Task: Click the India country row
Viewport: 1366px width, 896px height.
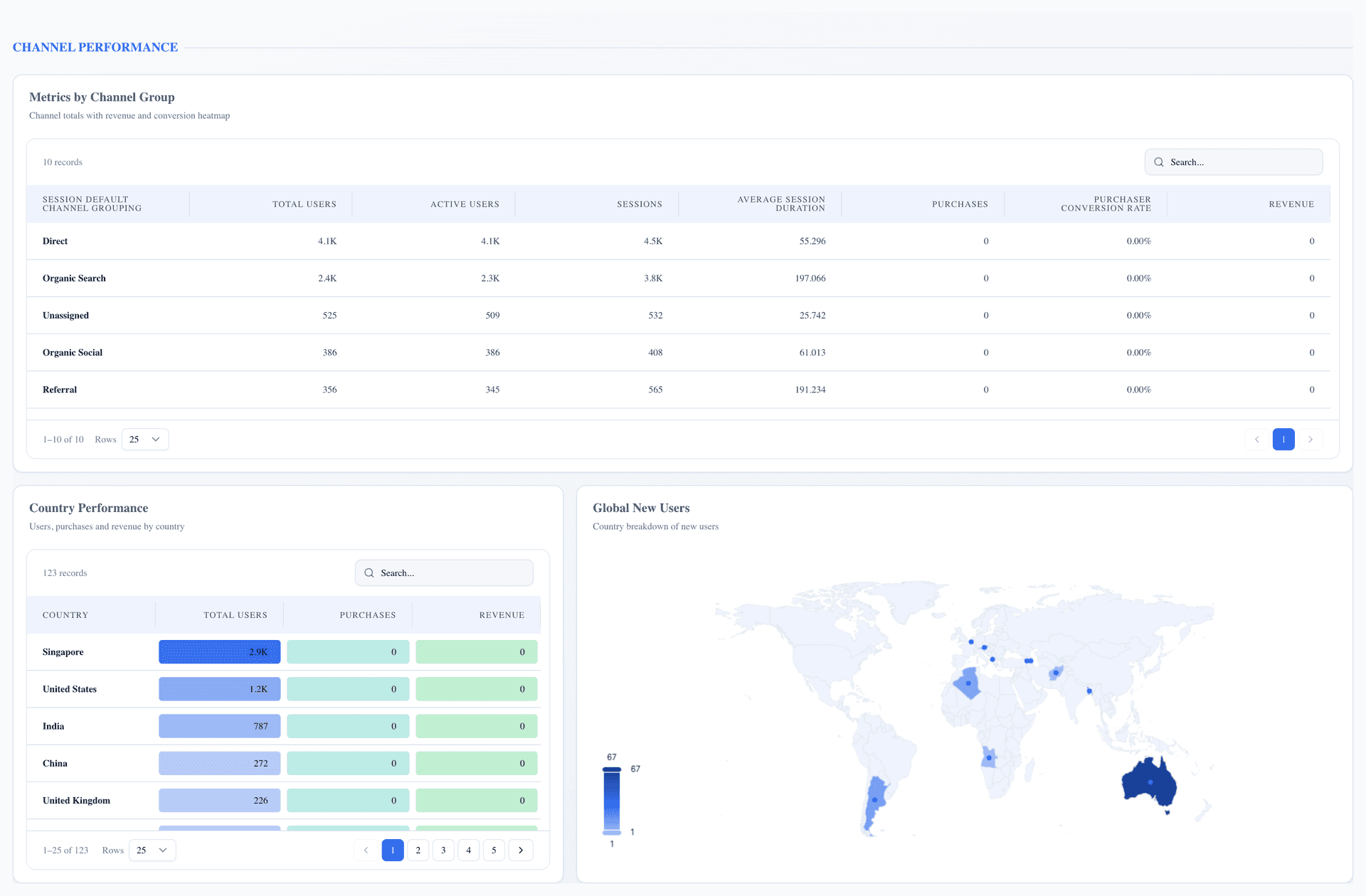Action: [x=283, y=726]
